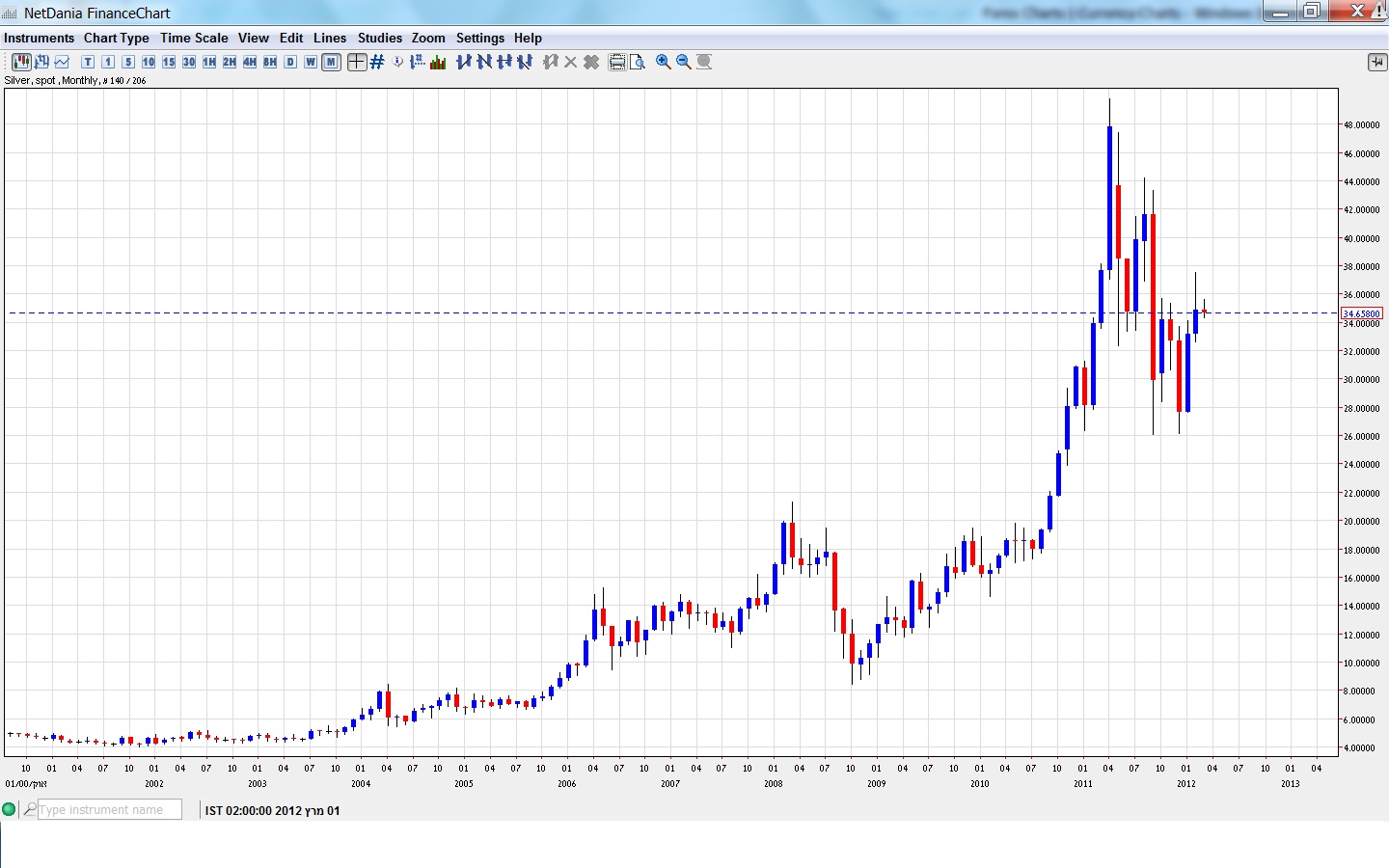Open the Studies menu
1389x868 pixels.
380,38
